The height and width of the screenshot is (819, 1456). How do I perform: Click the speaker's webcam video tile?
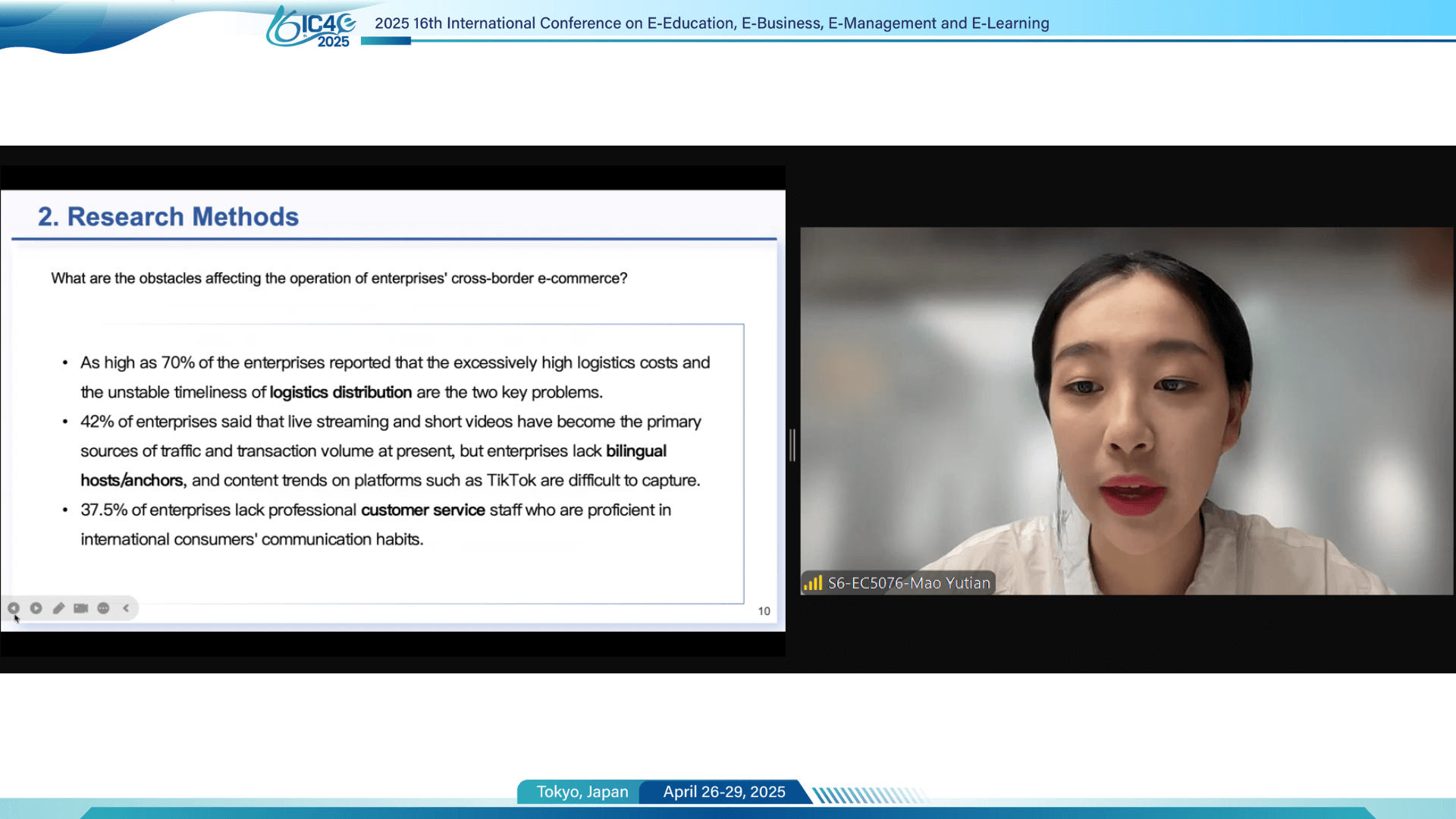click(1126, 409)
